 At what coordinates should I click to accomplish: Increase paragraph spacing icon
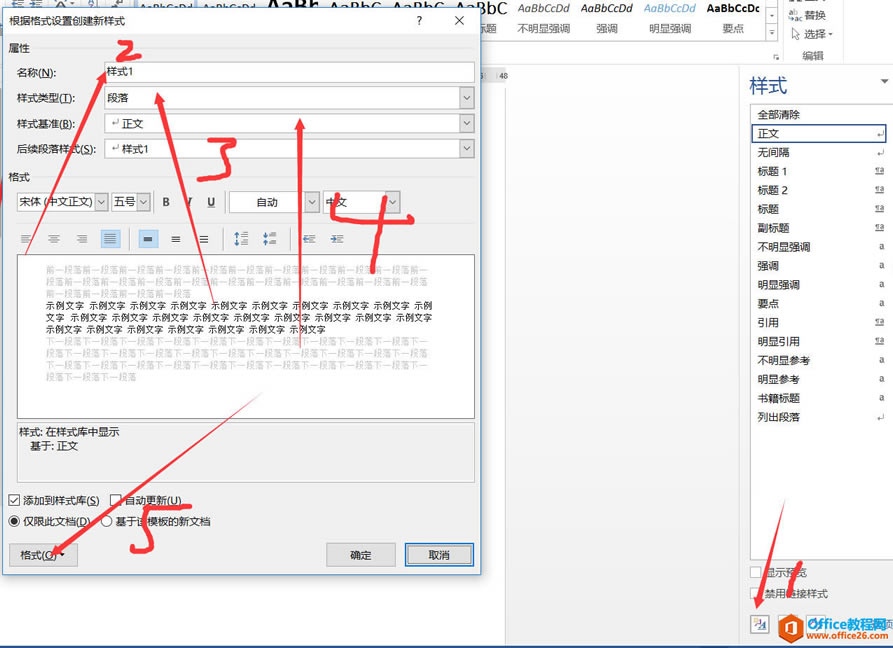[241, 239]
